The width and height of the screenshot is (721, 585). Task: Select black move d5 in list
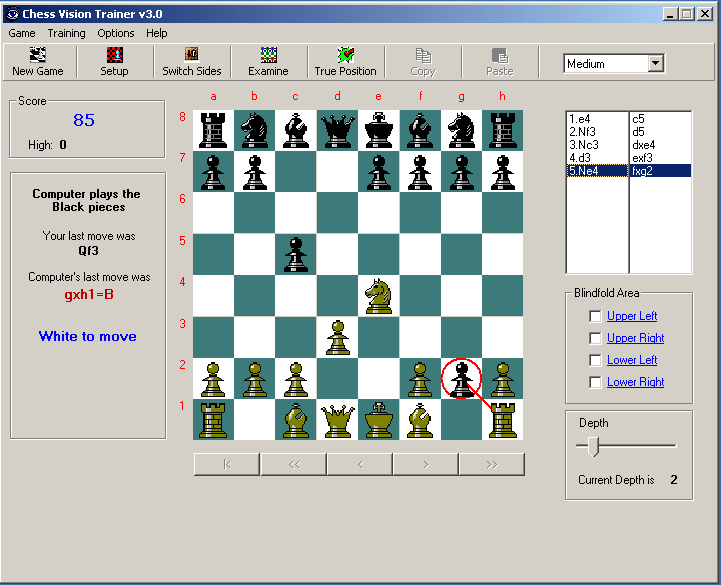click(x=660, y=132)
